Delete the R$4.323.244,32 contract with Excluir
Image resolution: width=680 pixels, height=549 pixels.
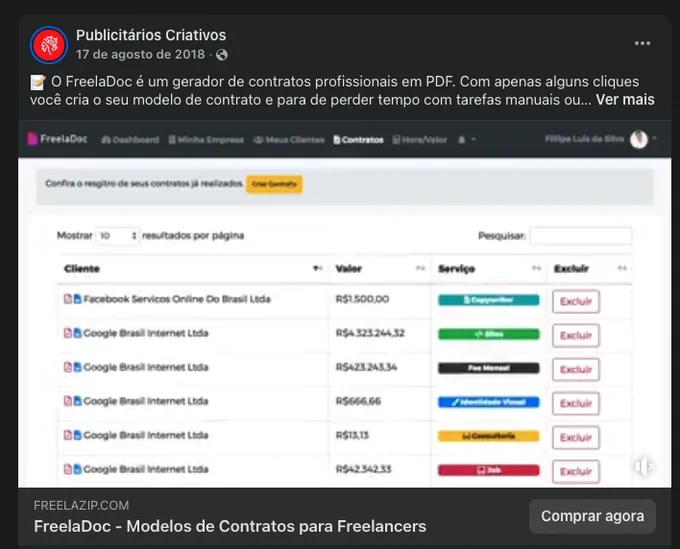click(x=576, y=335)
